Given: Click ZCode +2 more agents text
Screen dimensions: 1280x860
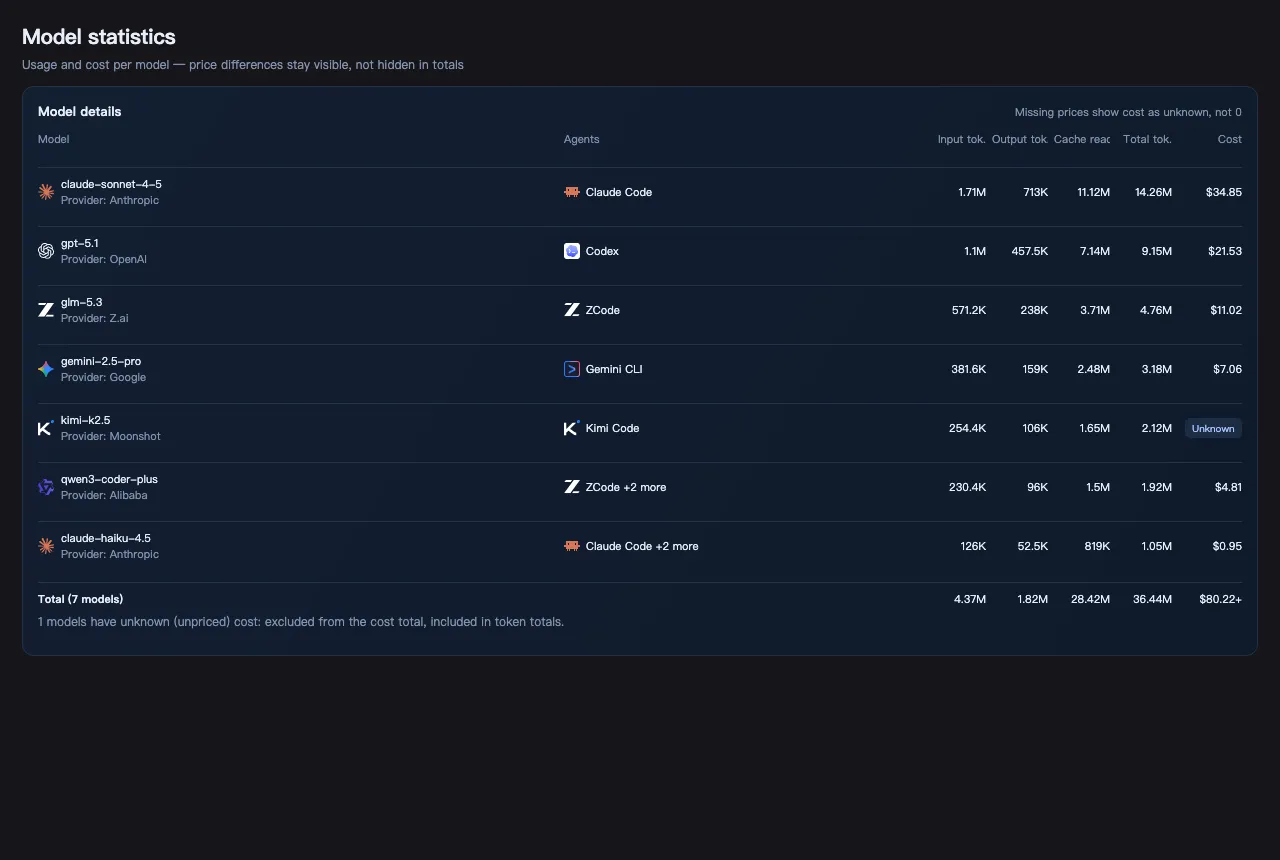Looking at the screenshot, I should pyautogui.click(x=626, y=487).
